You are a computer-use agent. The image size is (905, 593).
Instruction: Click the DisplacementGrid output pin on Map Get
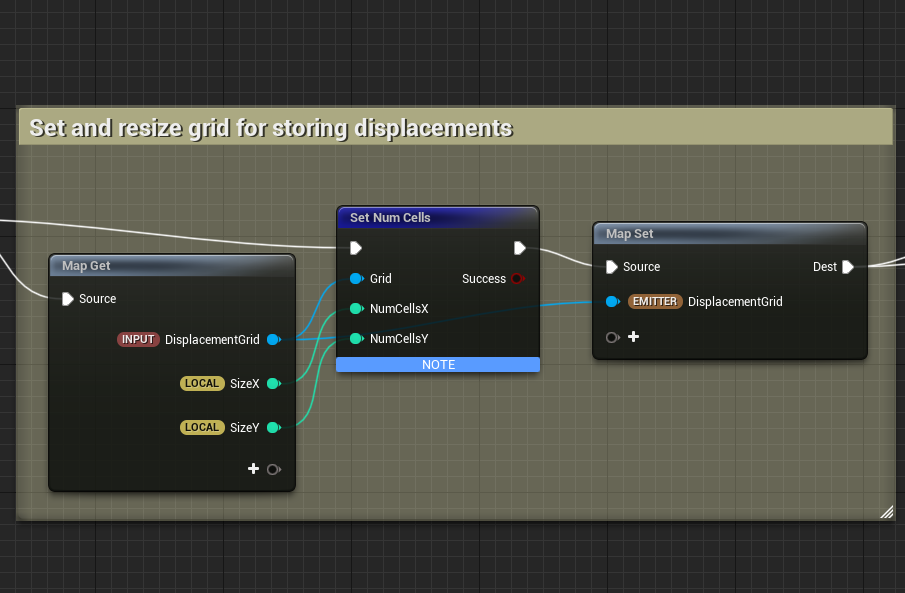[x=274, y=340]
